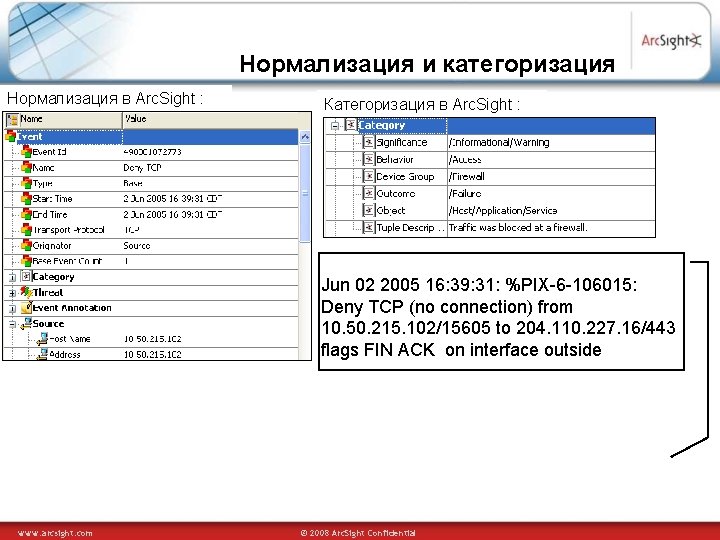Click the Host Name row icon

[42, 339]
